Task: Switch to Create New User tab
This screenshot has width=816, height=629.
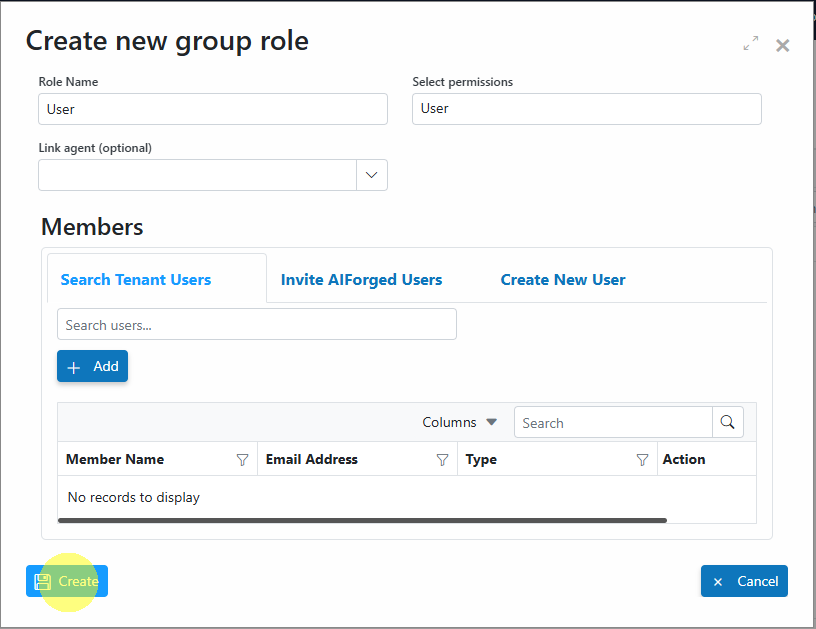Action: tap(563, 279)
